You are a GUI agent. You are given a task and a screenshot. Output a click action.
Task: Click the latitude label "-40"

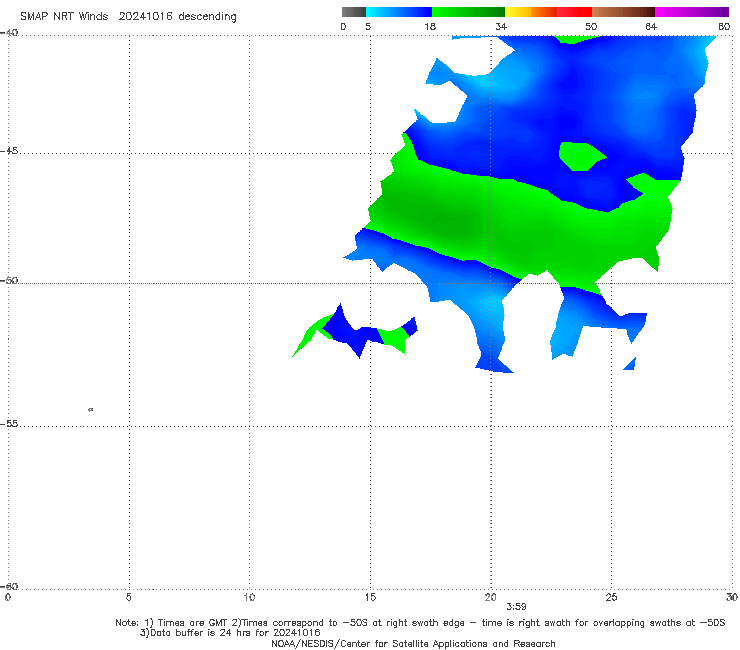click(x=9, y=33)
